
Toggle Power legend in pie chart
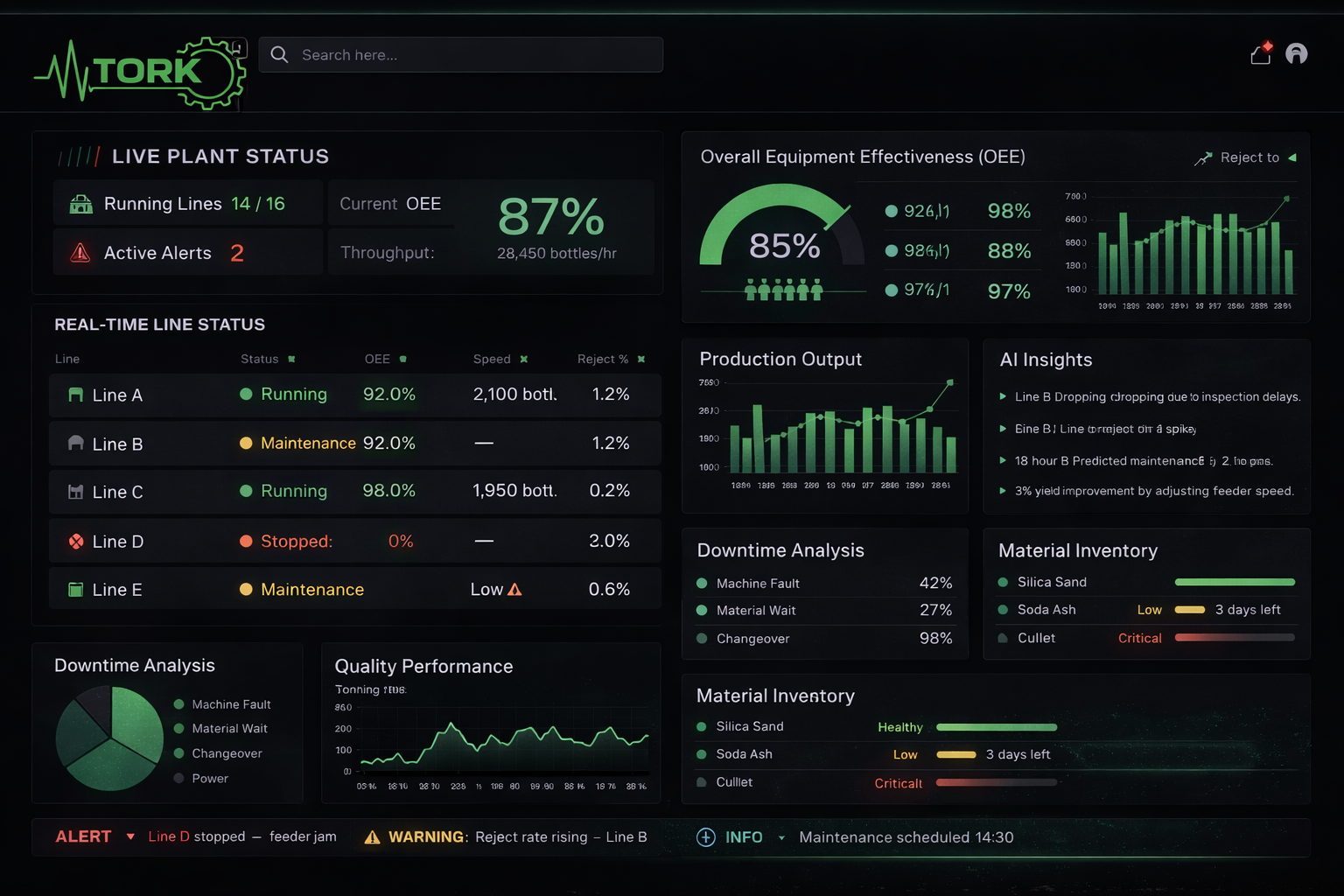(201, 778)
